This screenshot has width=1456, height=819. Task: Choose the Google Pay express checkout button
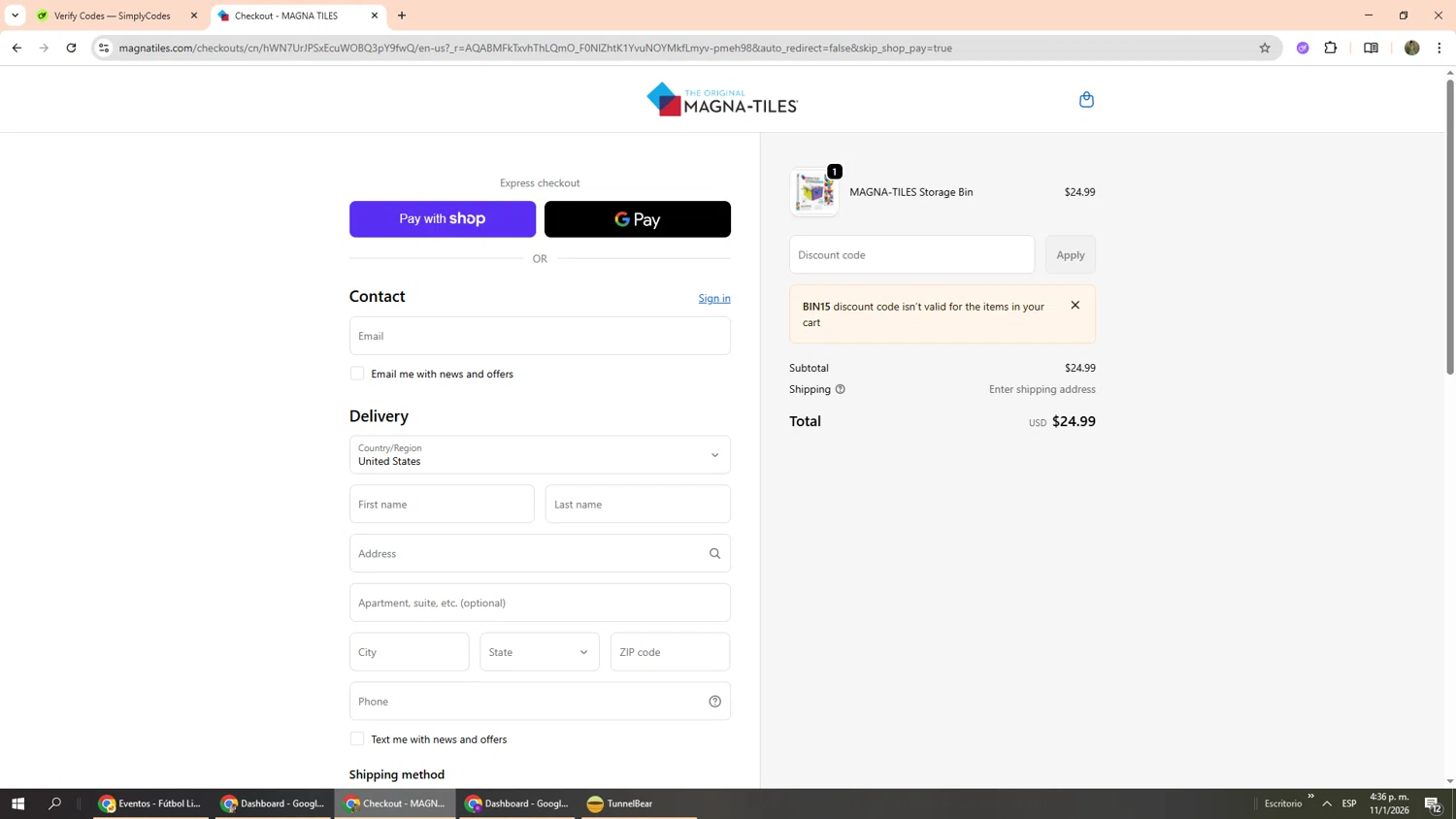[638, 219]
